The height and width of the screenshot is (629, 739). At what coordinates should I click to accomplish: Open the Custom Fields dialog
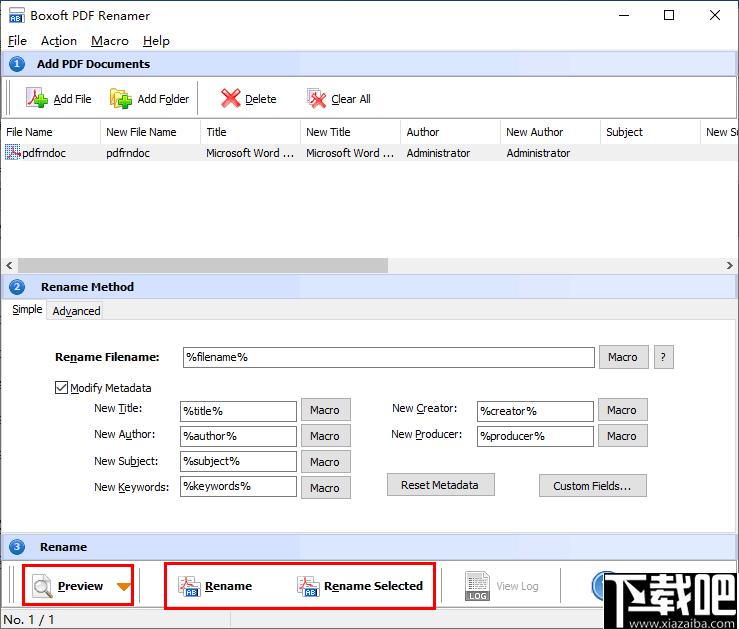click(592, 486)
